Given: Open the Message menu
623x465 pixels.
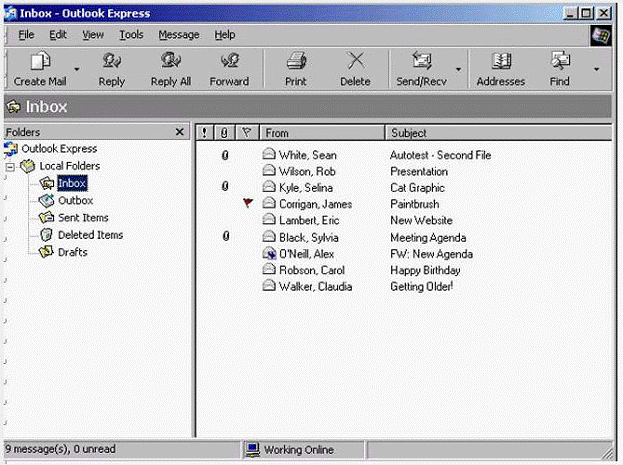Looking at the screenshot, I should 178,34.
